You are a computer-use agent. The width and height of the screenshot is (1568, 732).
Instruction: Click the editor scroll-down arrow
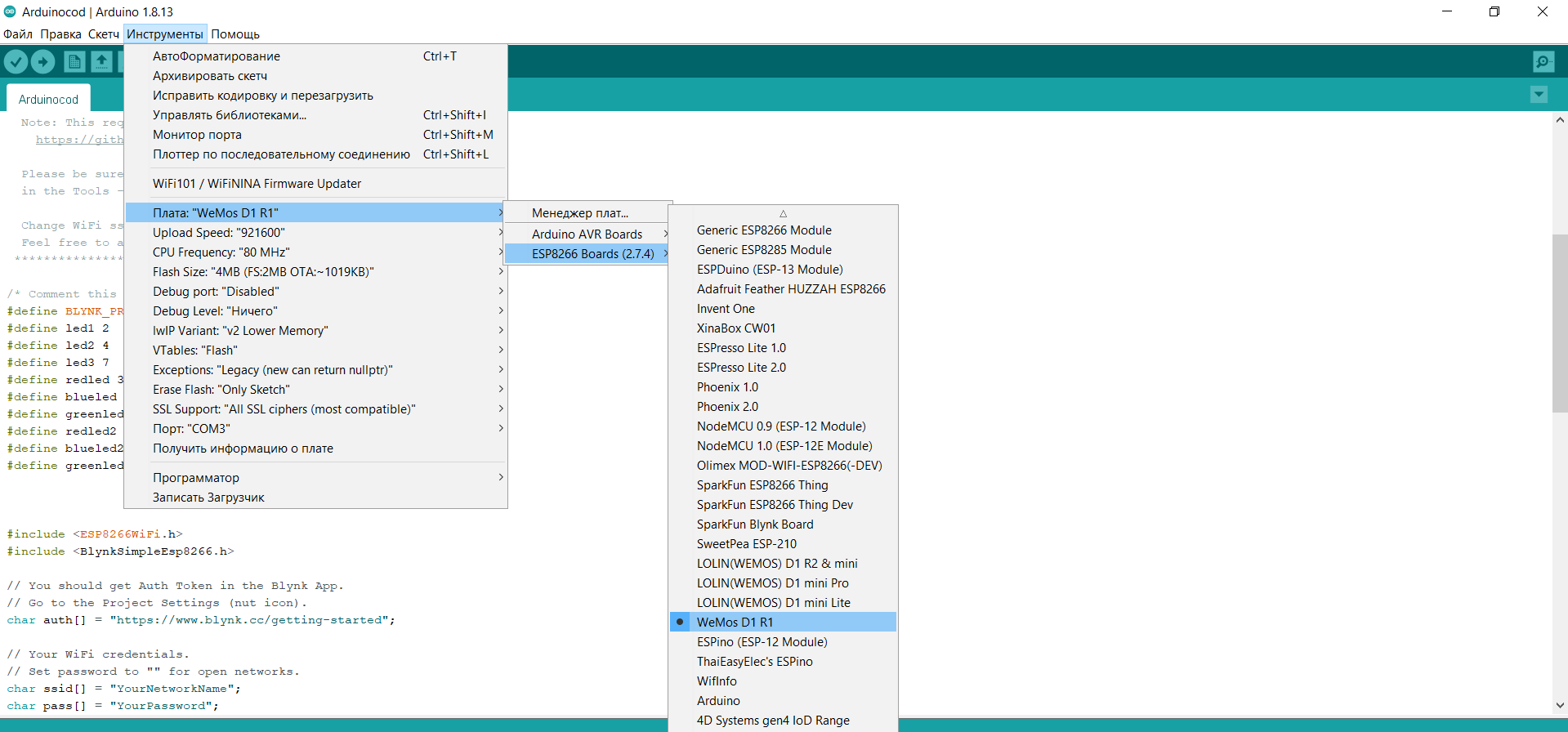(x=1560, y=705)
